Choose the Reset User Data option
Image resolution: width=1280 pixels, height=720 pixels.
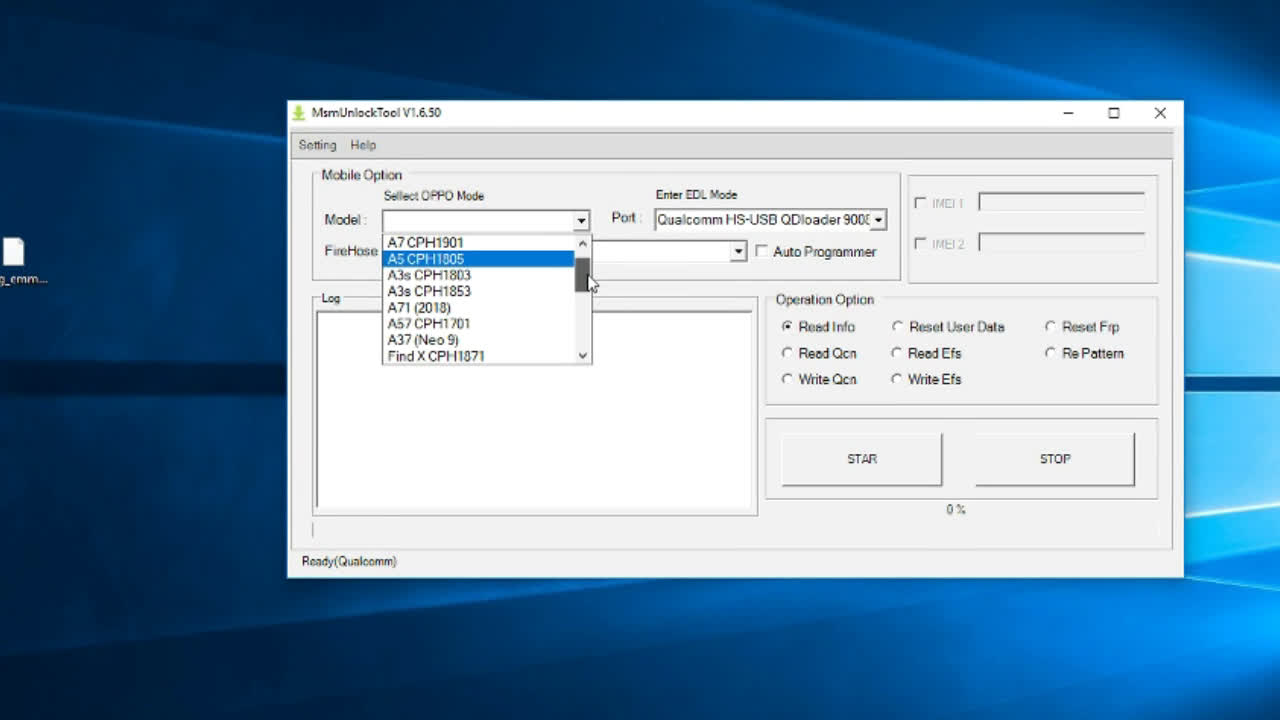(x=897, y=327)
